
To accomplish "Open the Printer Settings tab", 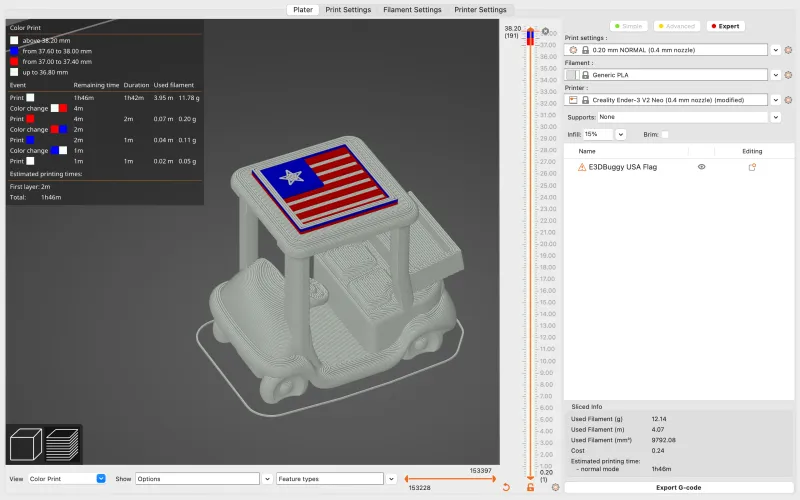I will coord(480,10).
